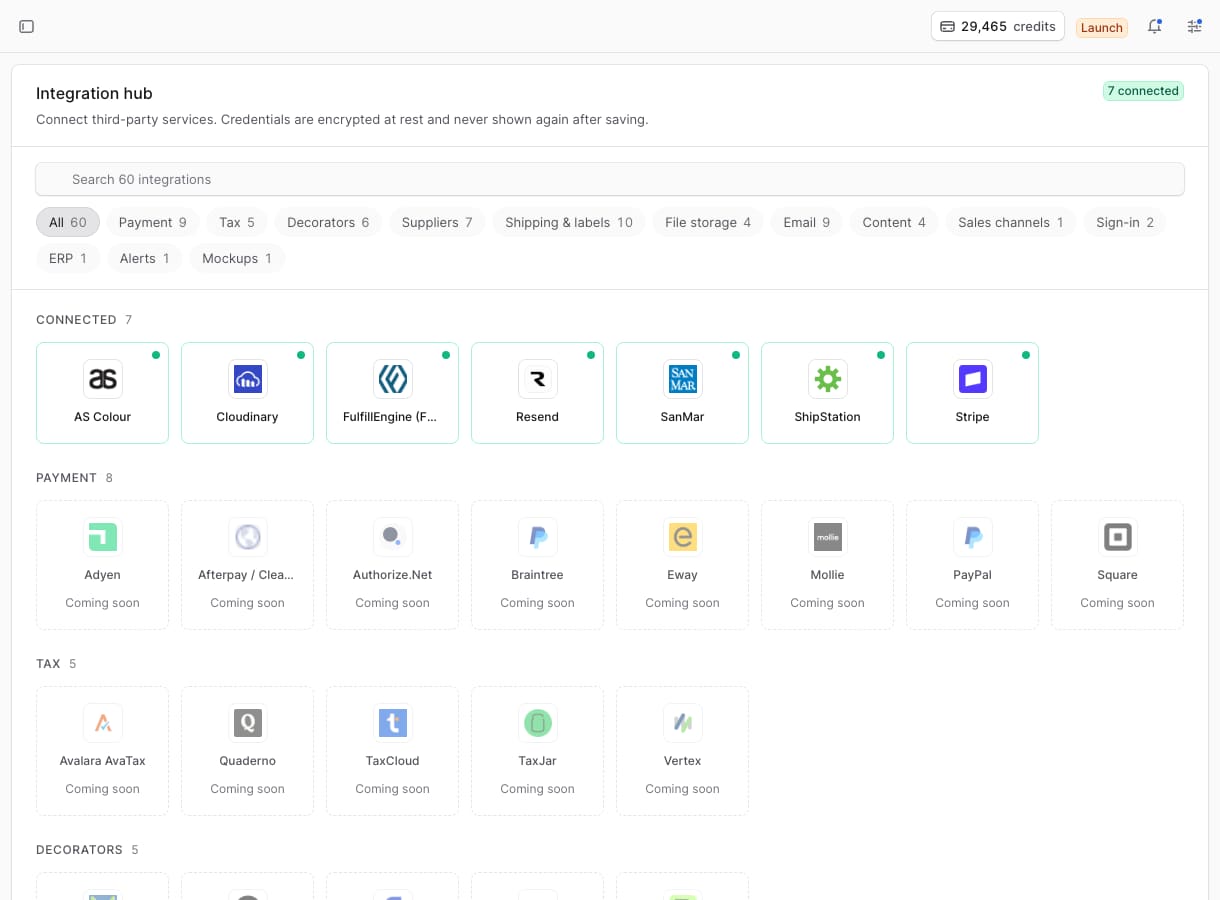Click the Mollie logo
This screenshot has height=900, width=1220.
[x=828, y=537]
